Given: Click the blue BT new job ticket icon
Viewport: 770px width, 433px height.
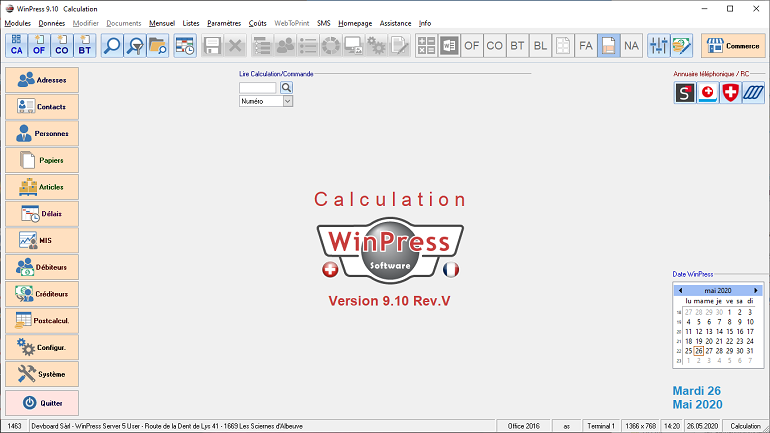Looking at the screenshot, I should (x=84, y=46).
